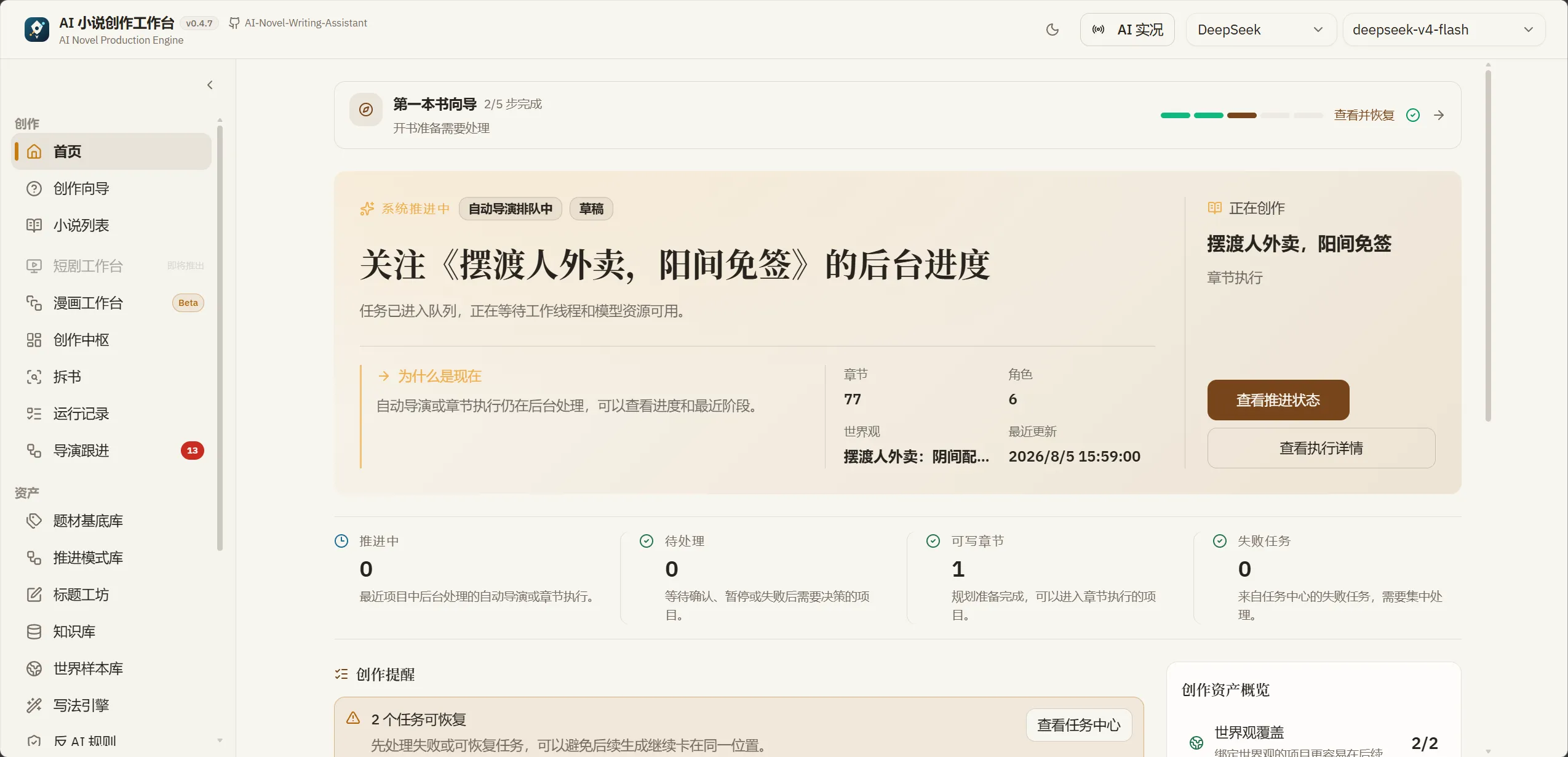This screenshot has height=757, width=1568.
Task: Click the 推进模式库 icon
Action: [34, 558]
